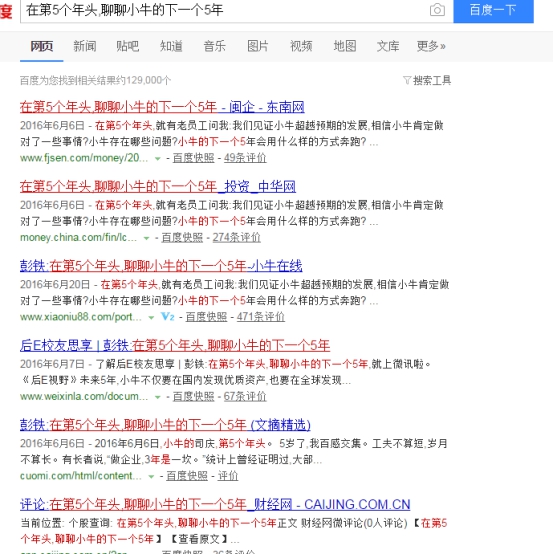Open the 闽企 - 东南网 result title

tap(162, 107)
